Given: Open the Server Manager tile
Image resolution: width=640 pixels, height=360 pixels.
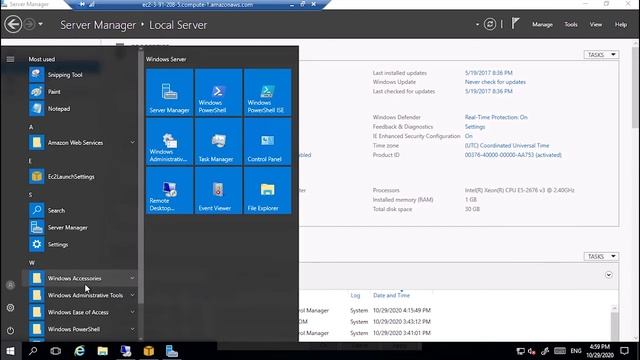Looking at the screenshot, I should click(169, 92).
